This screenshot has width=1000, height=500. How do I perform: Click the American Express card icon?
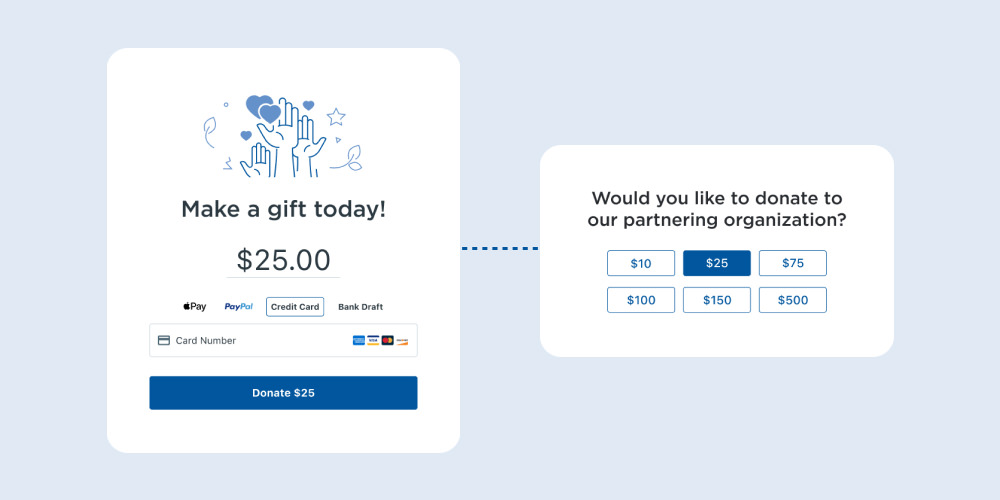click(359, 341)
